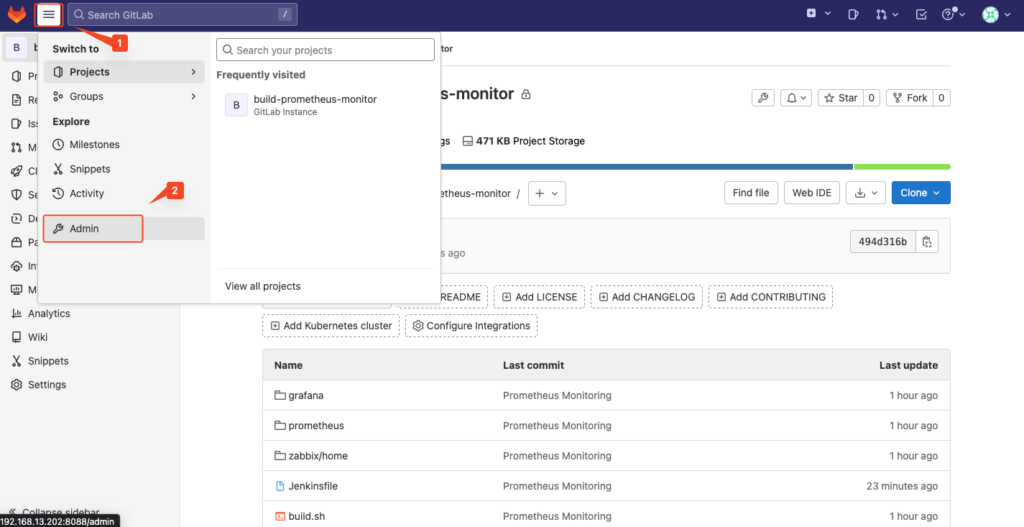This screenshot has height=527, width=1024.
Task: Open Milestones under Explore
Action: tap(124, 144)
